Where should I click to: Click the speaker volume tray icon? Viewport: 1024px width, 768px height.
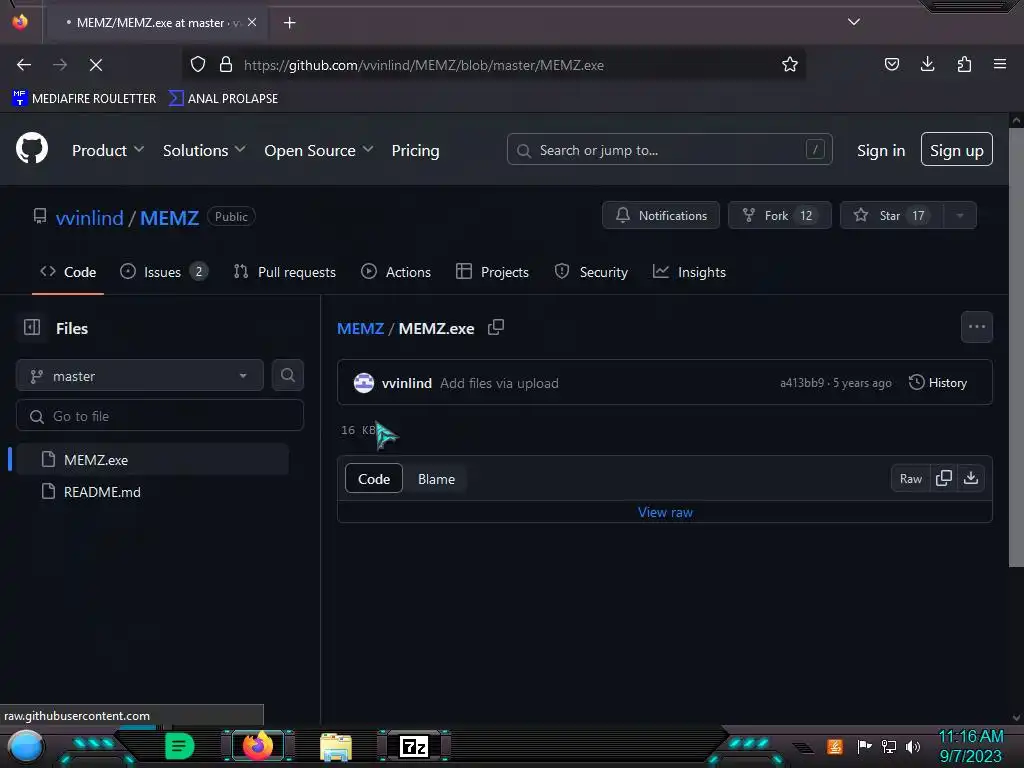(913, 746)
